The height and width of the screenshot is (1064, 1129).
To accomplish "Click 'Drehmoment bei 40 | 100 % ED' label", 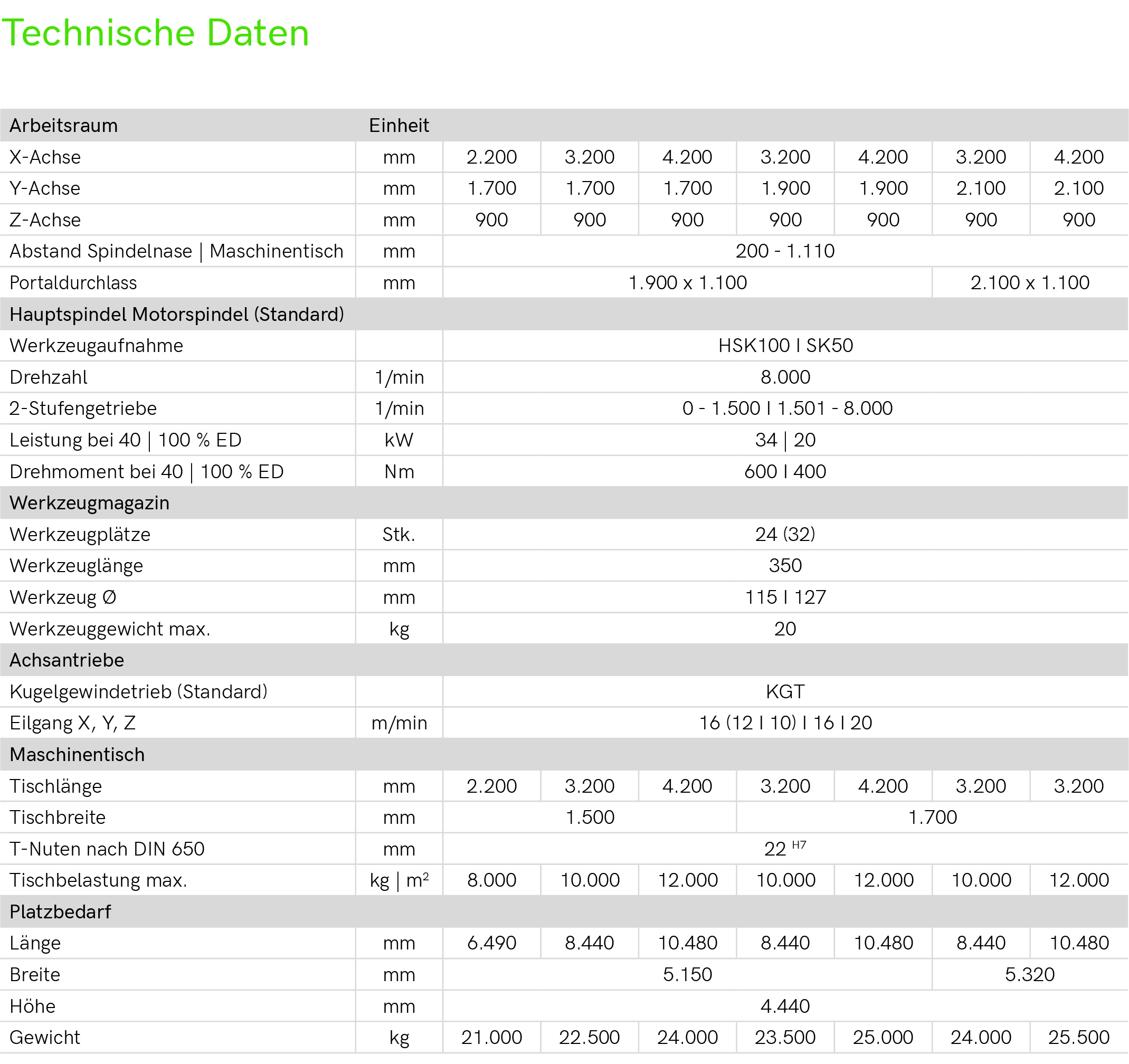I will [x=147, y=471].
